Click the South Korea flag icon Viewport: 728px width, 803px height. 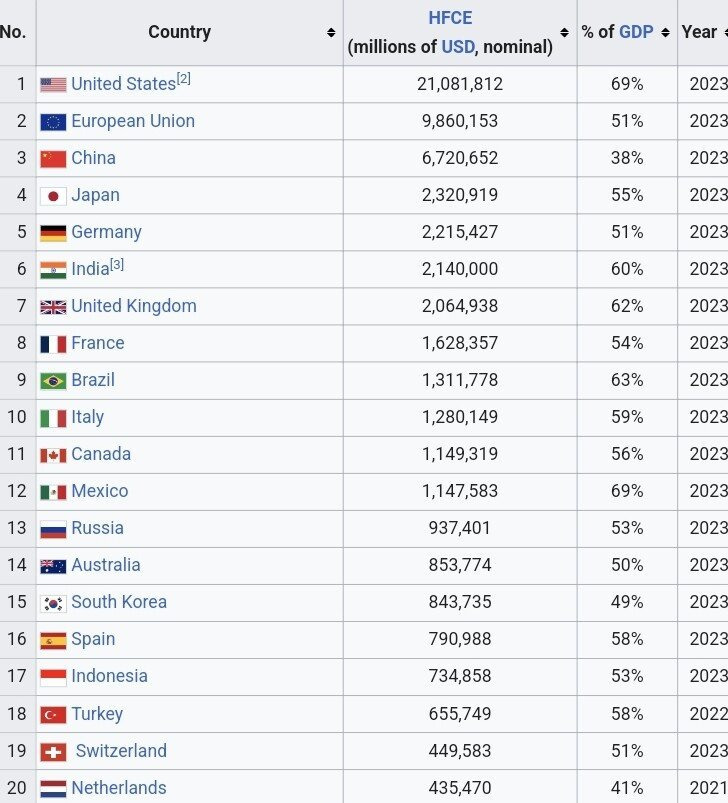53,603
